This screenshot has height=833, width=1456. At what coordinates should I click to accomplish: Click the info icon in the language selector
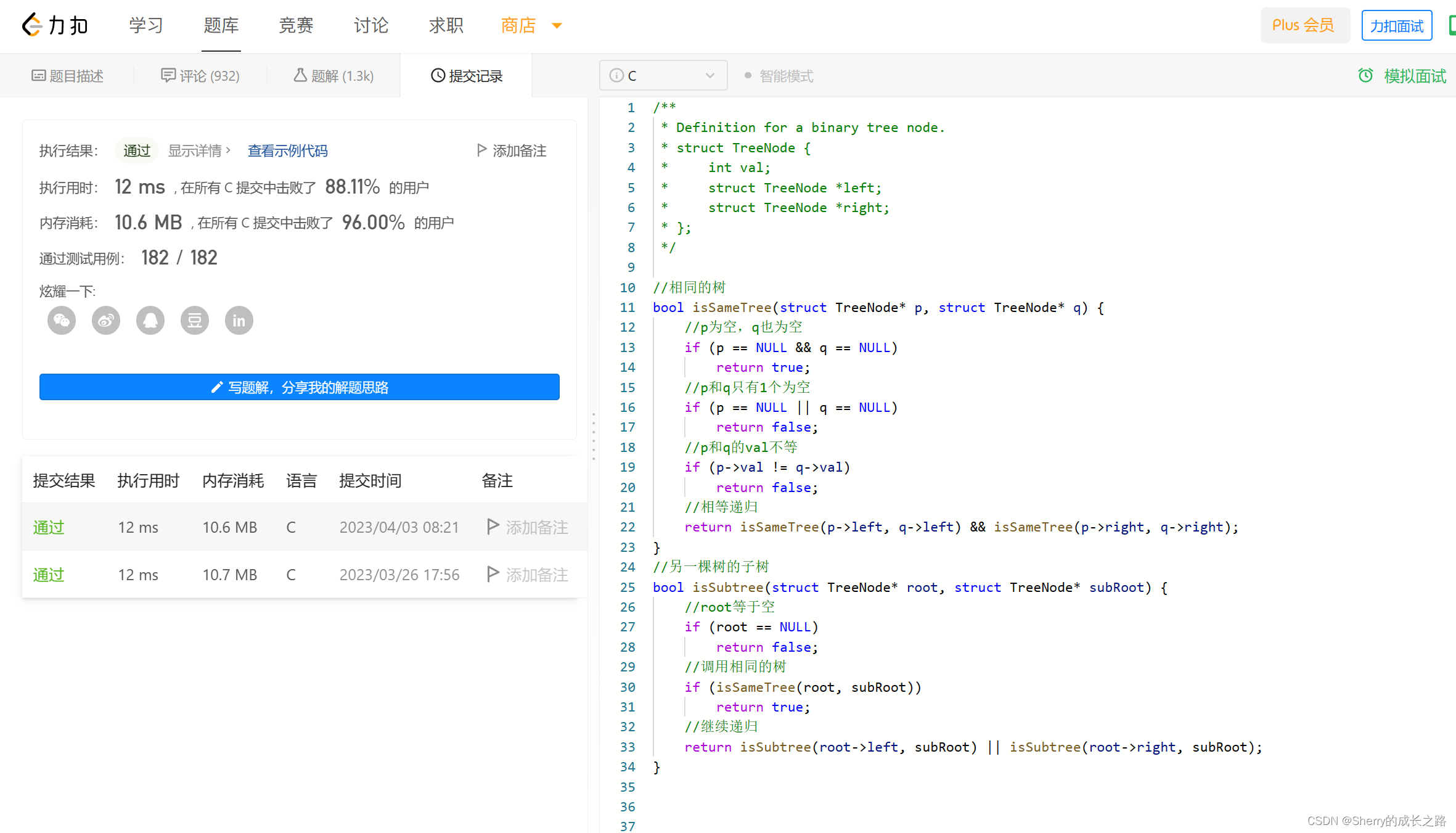[x=616, y=75]
